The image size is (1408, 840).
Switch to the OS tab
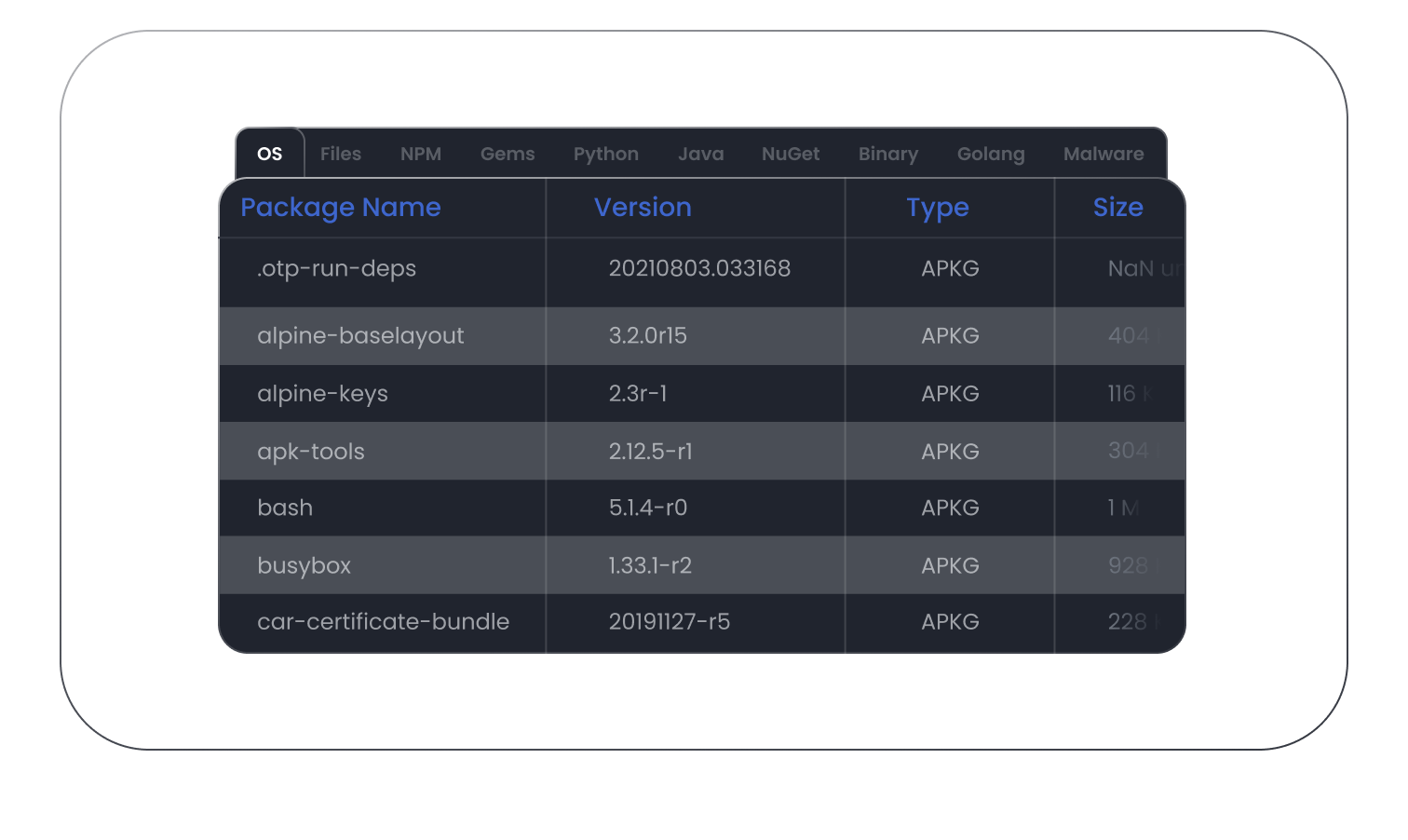[x=269, y=154]
